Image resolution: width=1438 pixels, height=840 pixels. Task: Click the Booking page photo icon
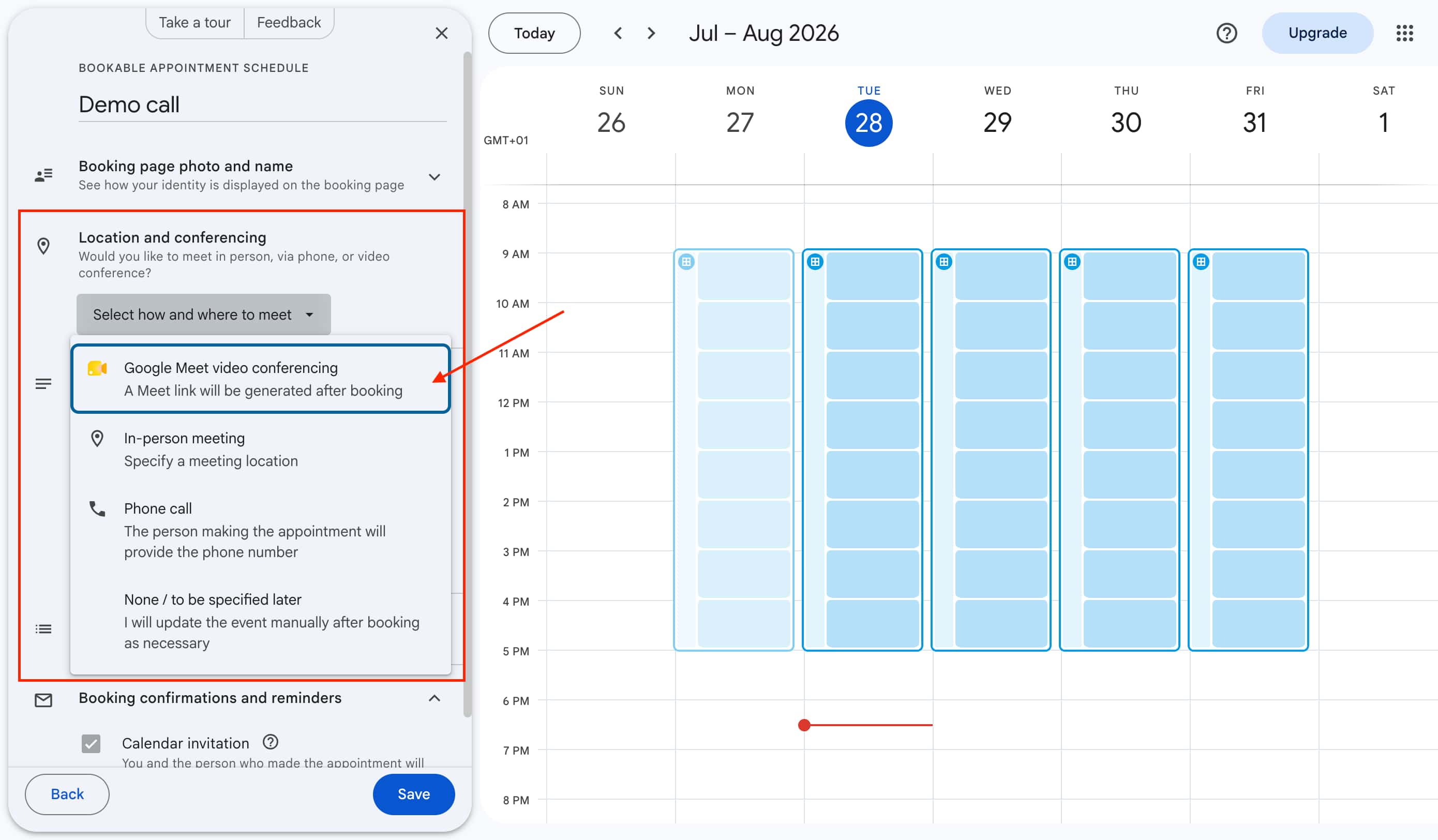click(43, 175)
